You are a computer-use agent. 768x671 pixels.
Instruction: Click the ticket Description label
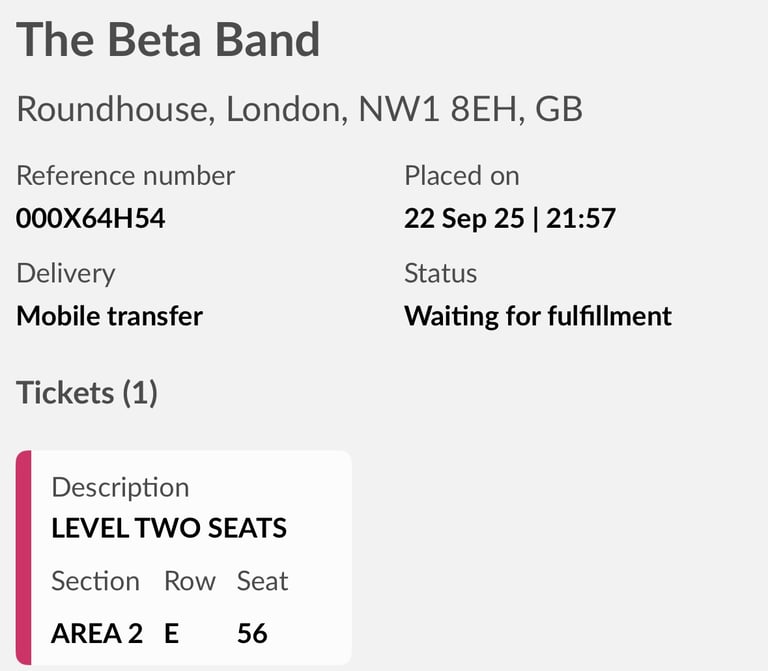[120, 488]
